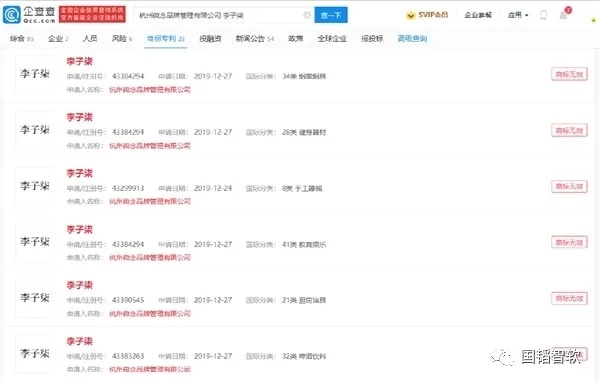The width and height of the screenshot is (600, 383).
Task: Click the 商标无效 badge in 28类 row
Action: (x=569, y=130)
